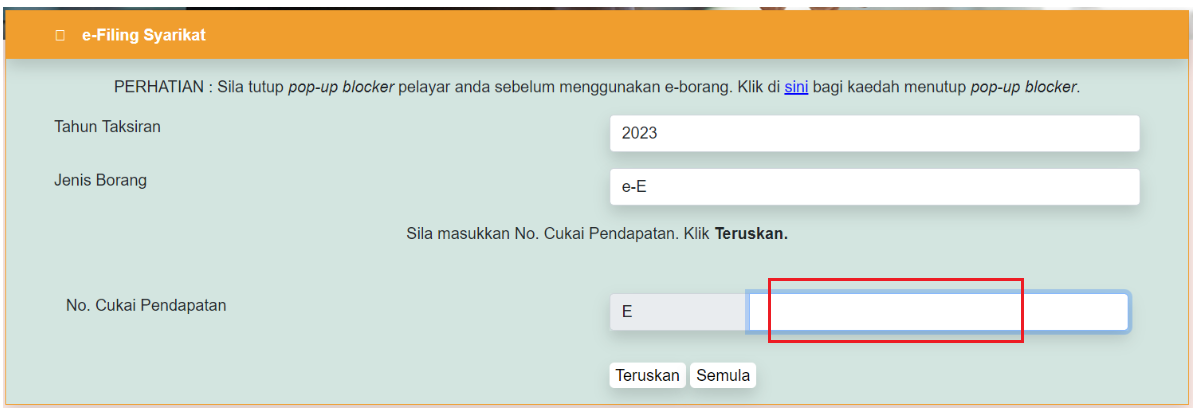Click the italic "pop-up blocker" ending the notice
Image resolution: width=1193 pixels, height=411 pixels.
pos(1023,87)
